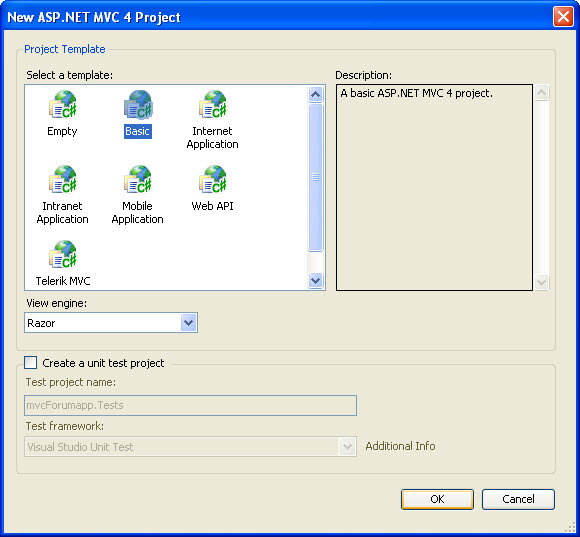Pick the Web API template icon

213,179
